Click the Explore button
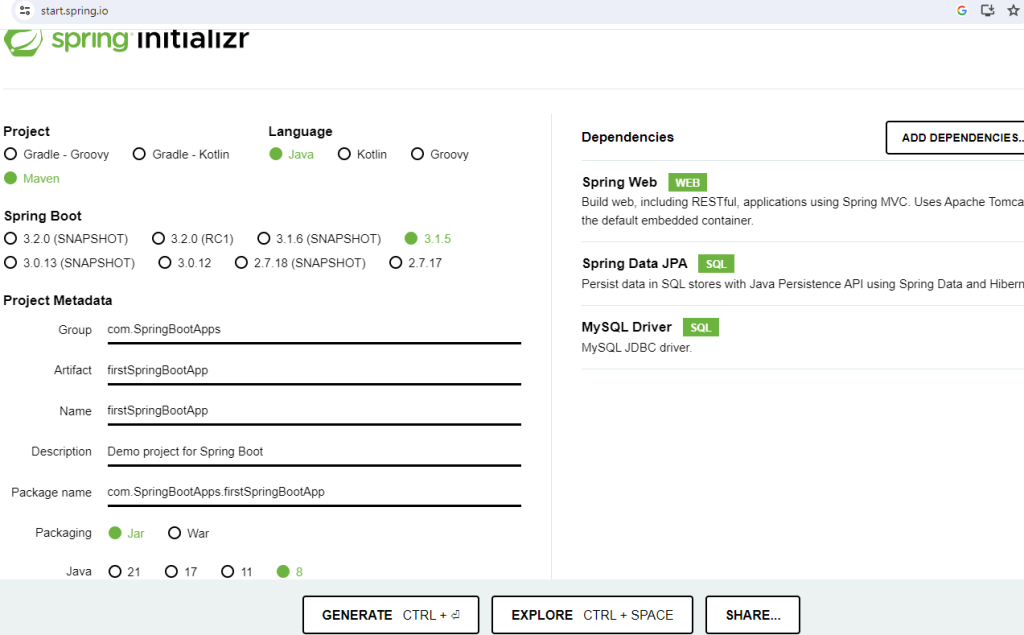1024x635 pixels. 592,615
